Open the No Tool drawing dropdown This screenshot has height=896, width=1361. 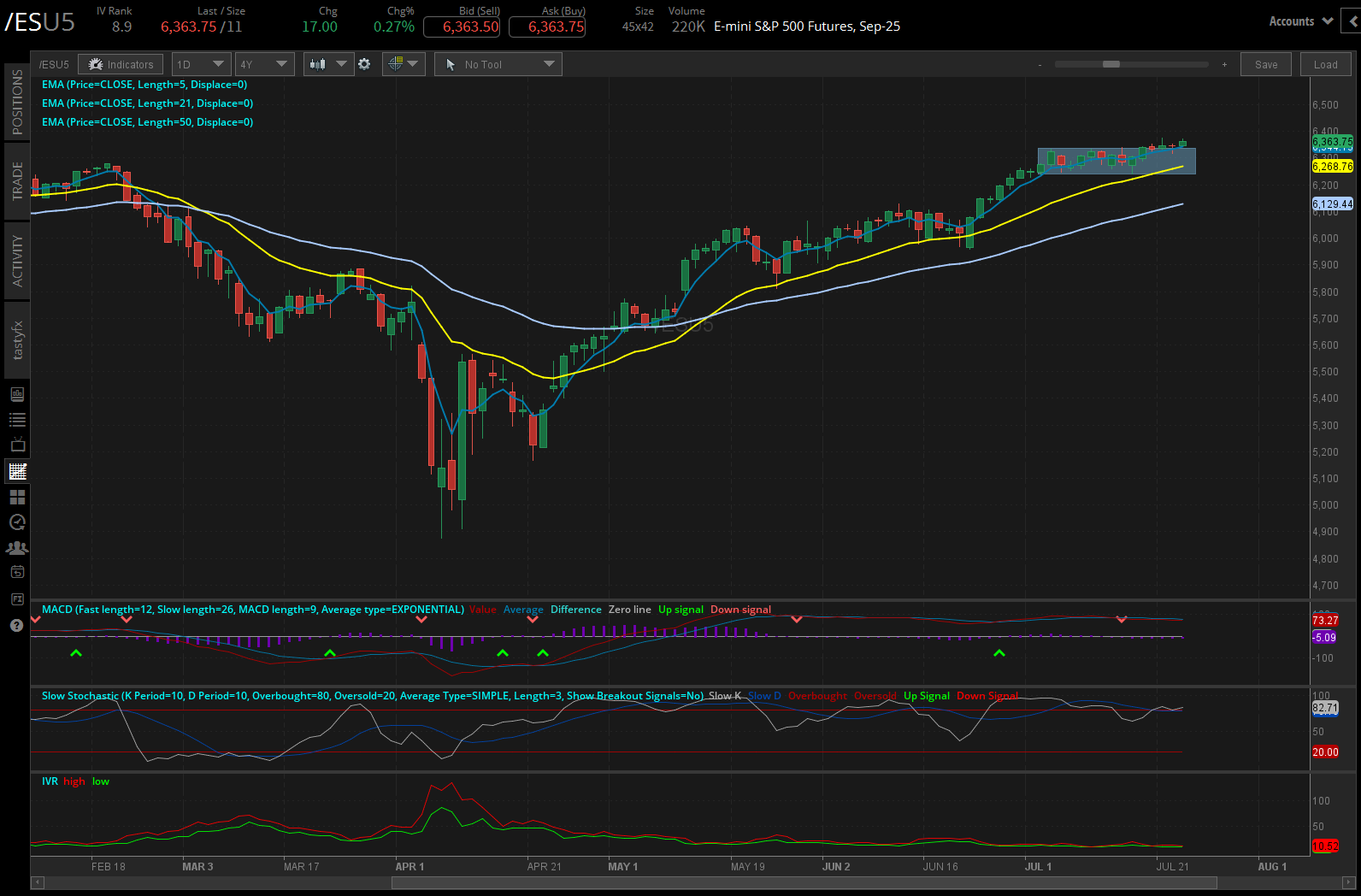point(498,64)
